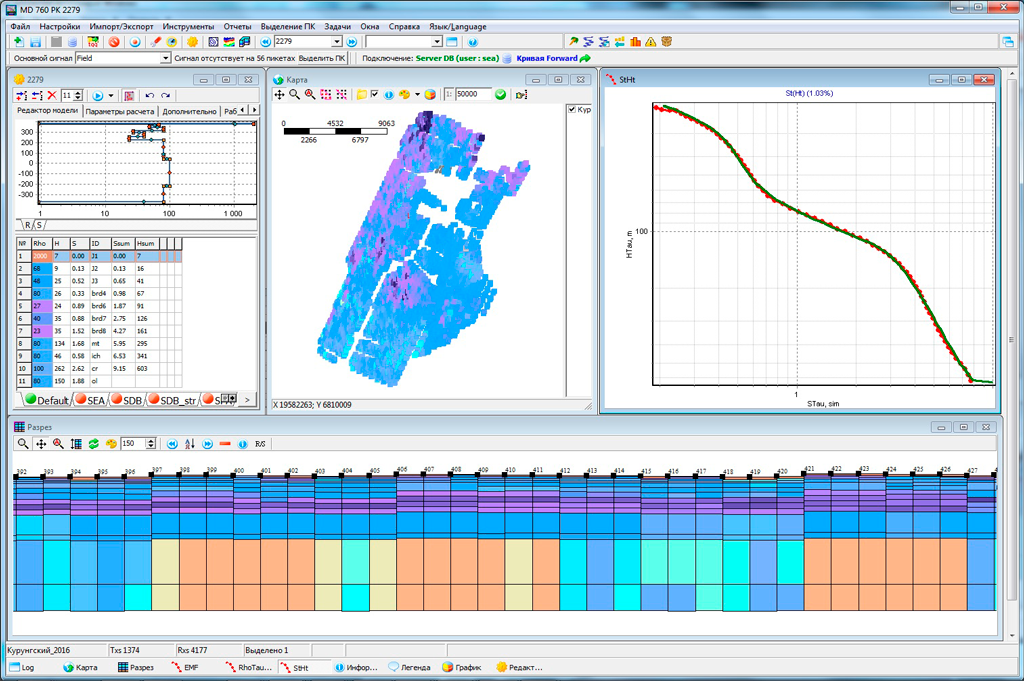Click the warning triangle icon in top toolbar
This screenshot has width=1024, height=681.
[x=650, y=42]
